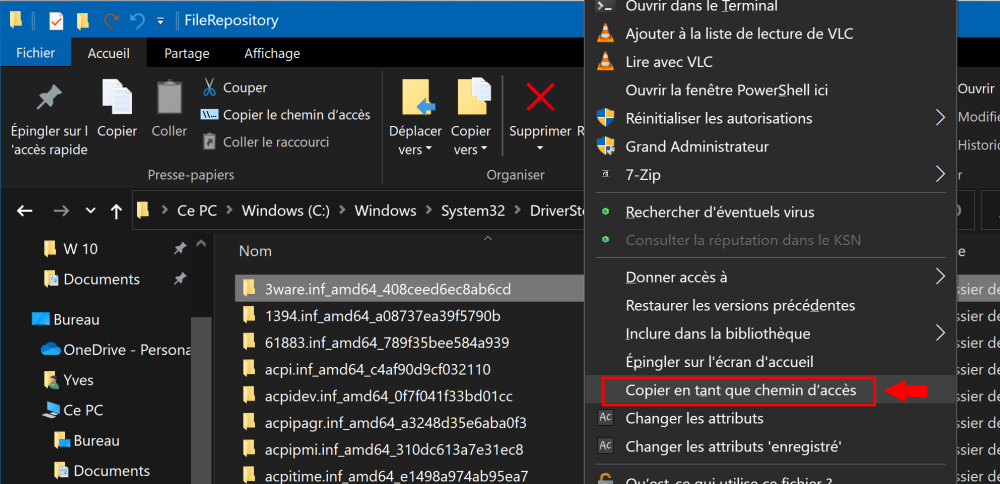Click Copier le chemin d'accès in ribbon

click(286, 115)
